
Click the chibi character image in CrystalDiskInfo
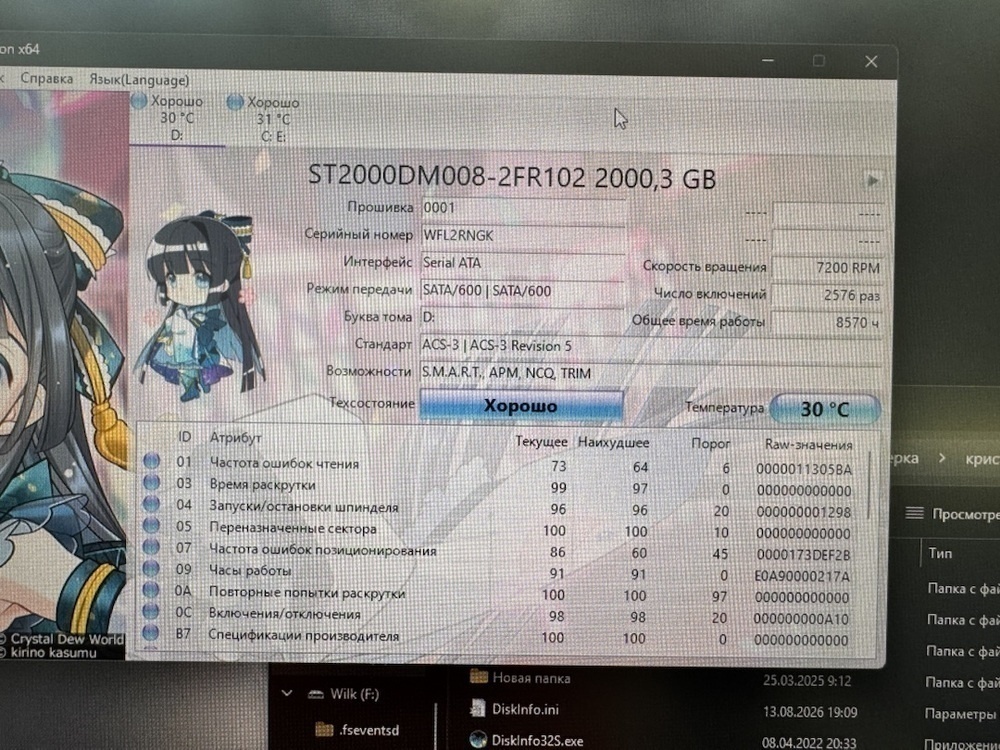pos(202,307)
